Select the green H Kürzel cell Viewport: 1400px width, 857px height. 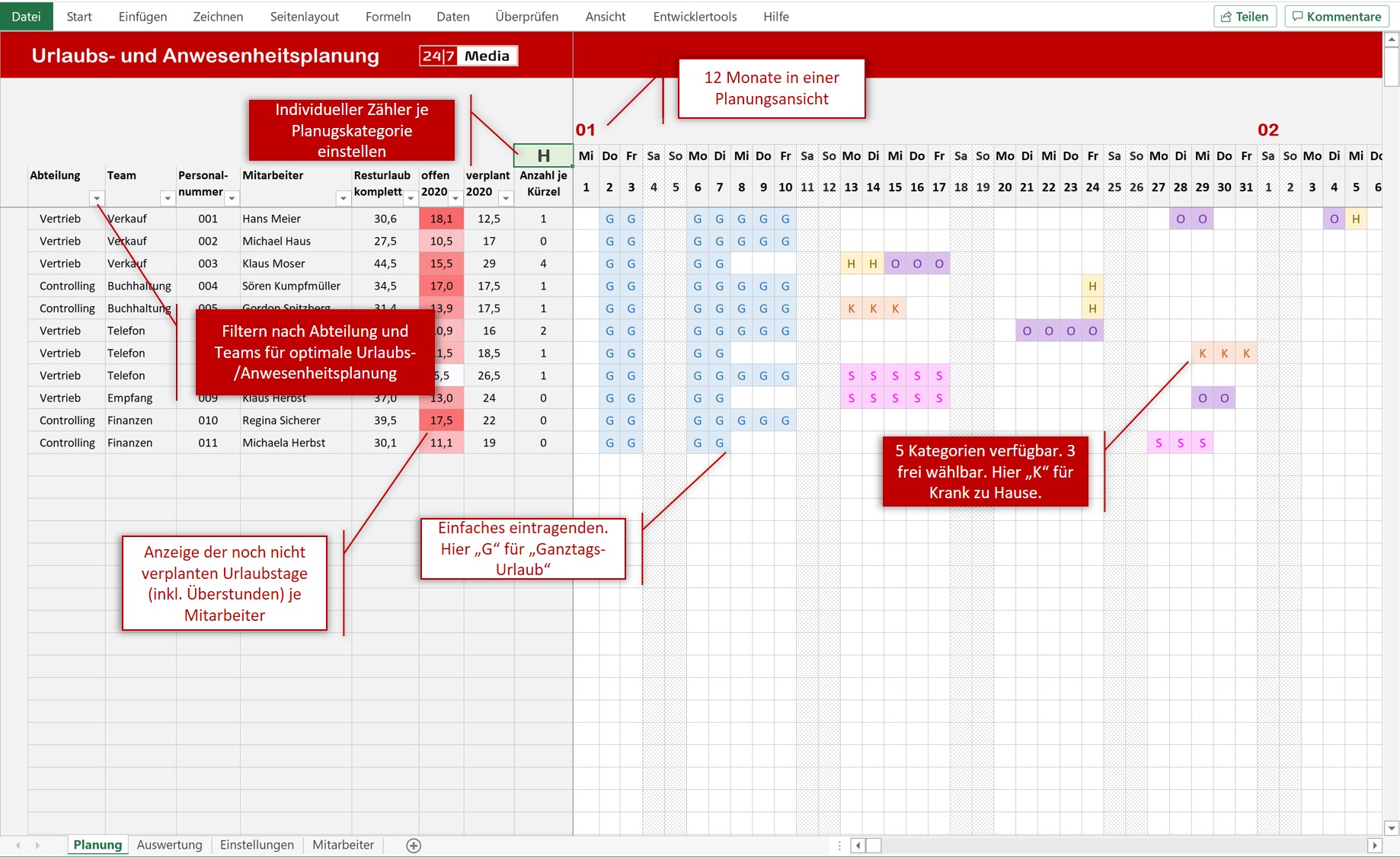(543, 155)
